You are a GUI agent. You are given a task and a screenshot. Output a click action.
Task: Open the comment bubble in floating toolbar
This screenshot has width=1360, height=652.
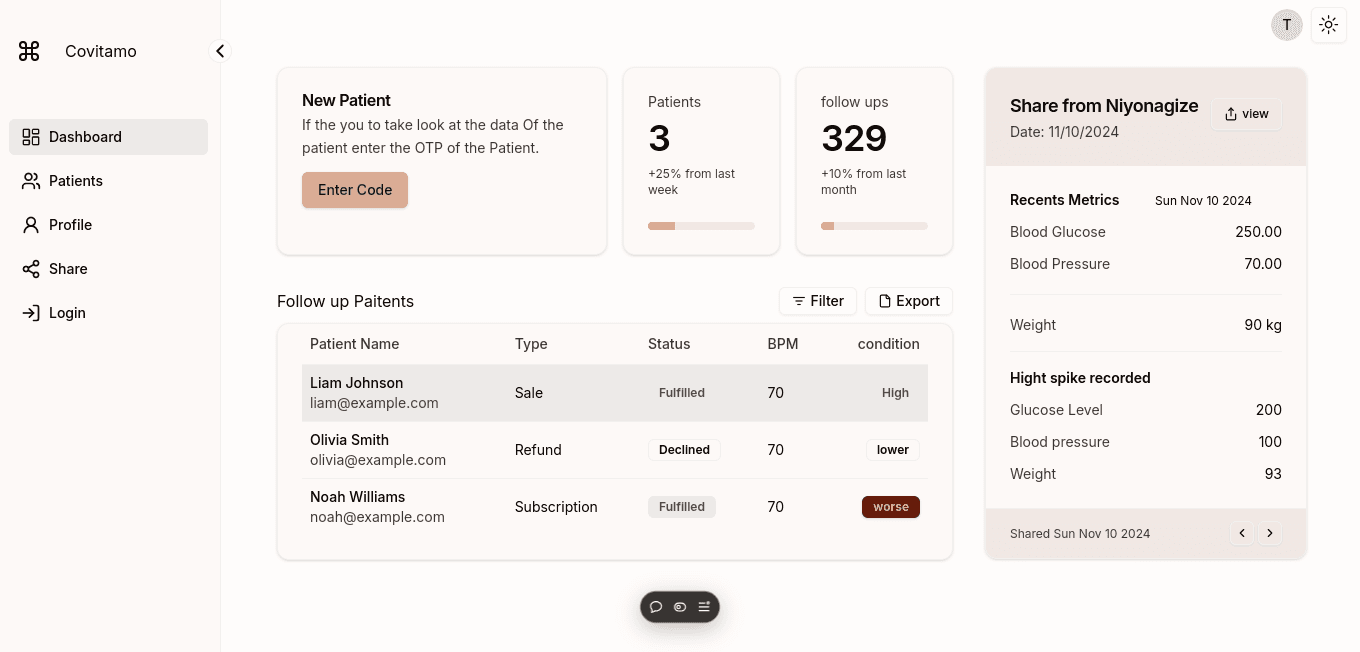[x=656, y=607]
